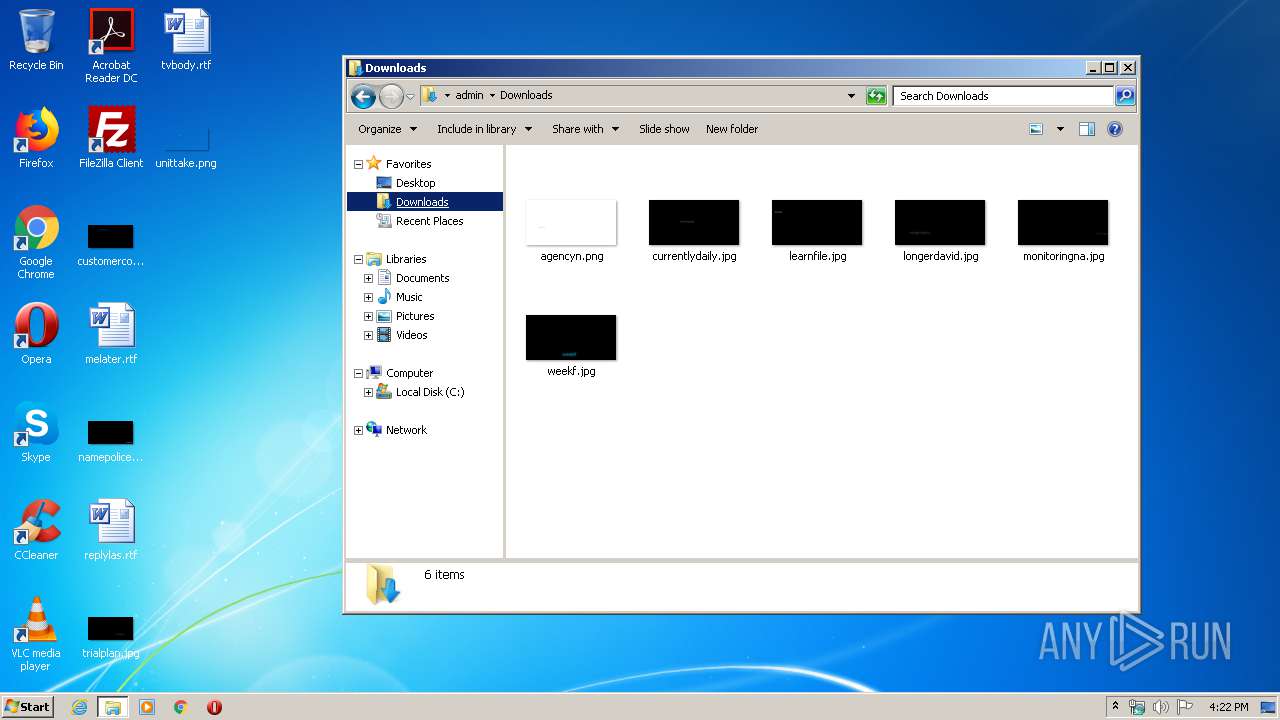The width and height of the screenshot is (1280, 720).
Task: Expand the Network node
Action: click(358, 430)
